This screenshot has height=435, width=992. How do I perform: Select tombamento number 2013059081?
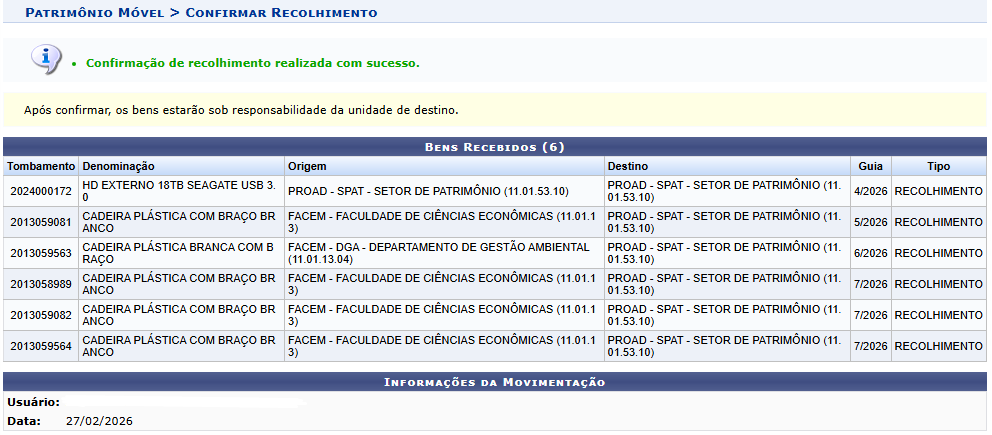(41, 222)
